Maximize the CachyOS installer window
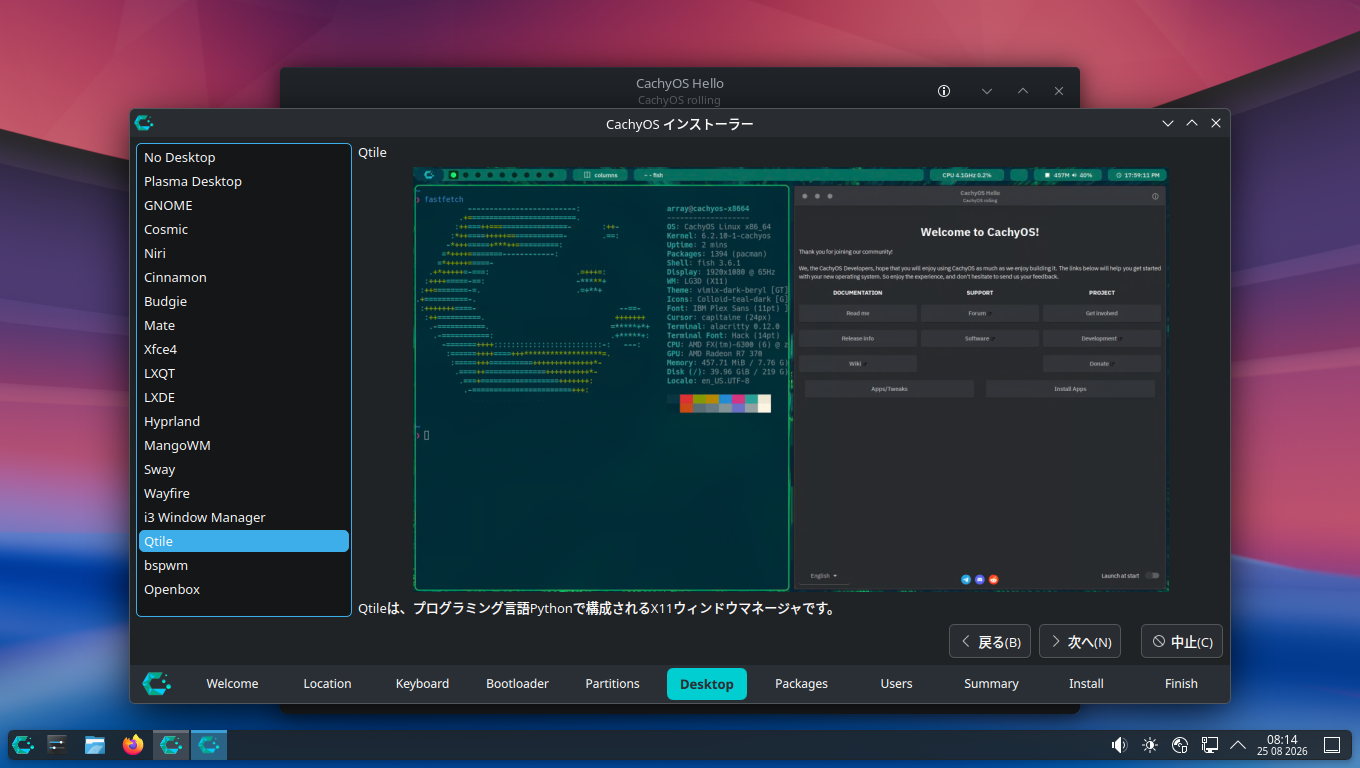 [x=1192, y=123]
